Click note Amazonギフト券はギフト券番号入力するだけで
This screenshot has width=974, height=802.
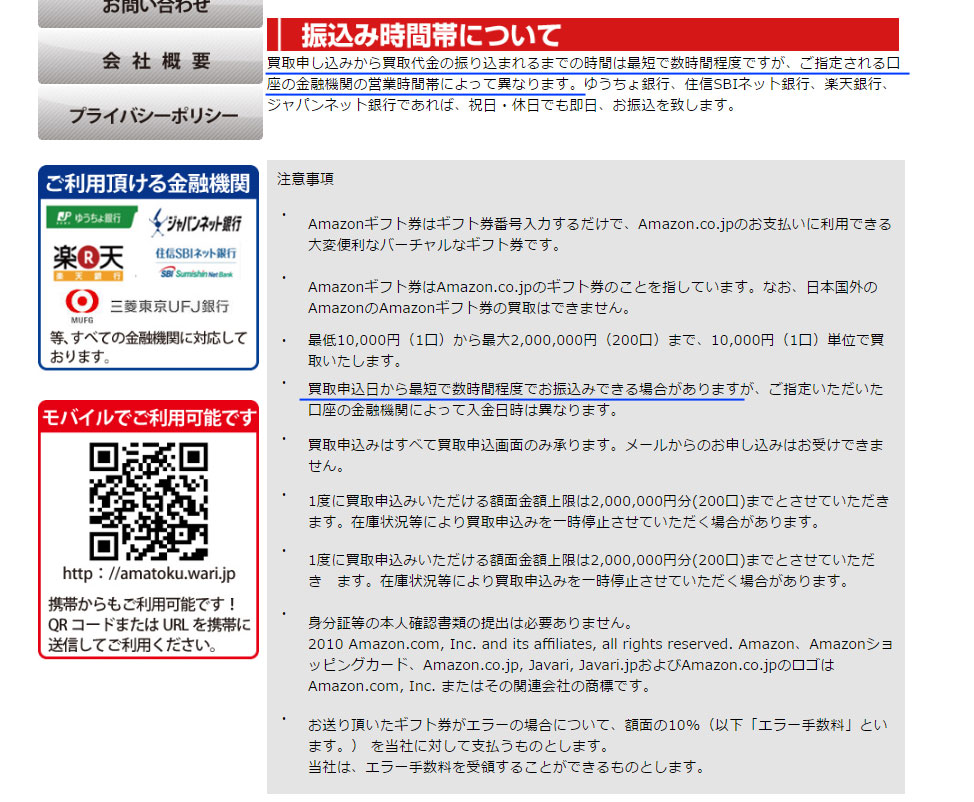pyautogui.click(x=599, y=234)
